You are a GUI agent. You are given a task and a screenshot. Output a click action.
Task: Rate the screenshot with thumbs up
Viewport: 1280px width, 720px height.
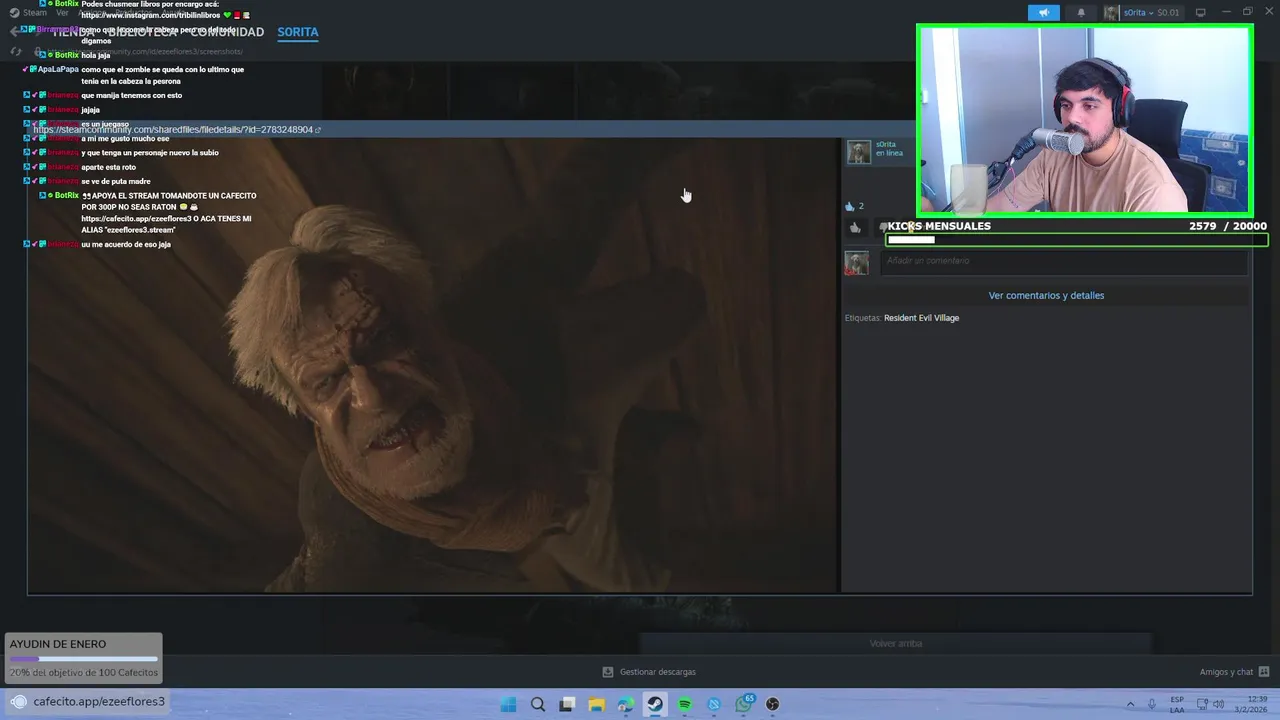point(855,228)
